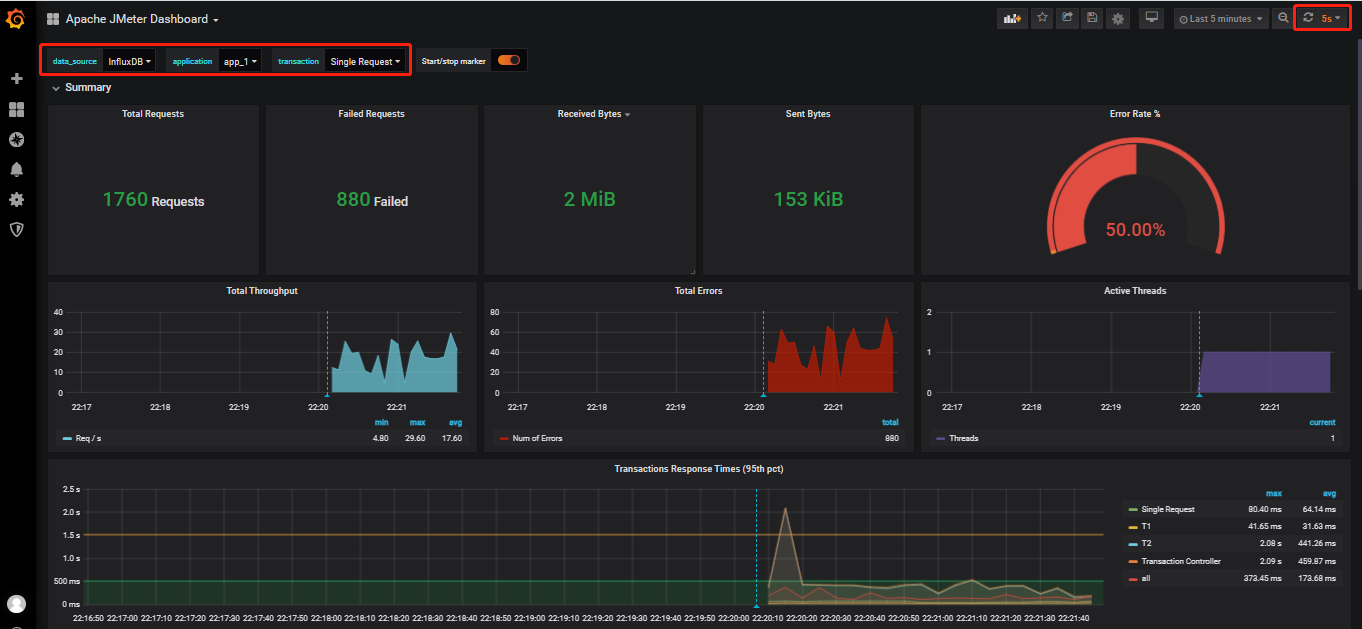
Task: Star this dashboard as favorite
Action: click(x=1042, y=18)
